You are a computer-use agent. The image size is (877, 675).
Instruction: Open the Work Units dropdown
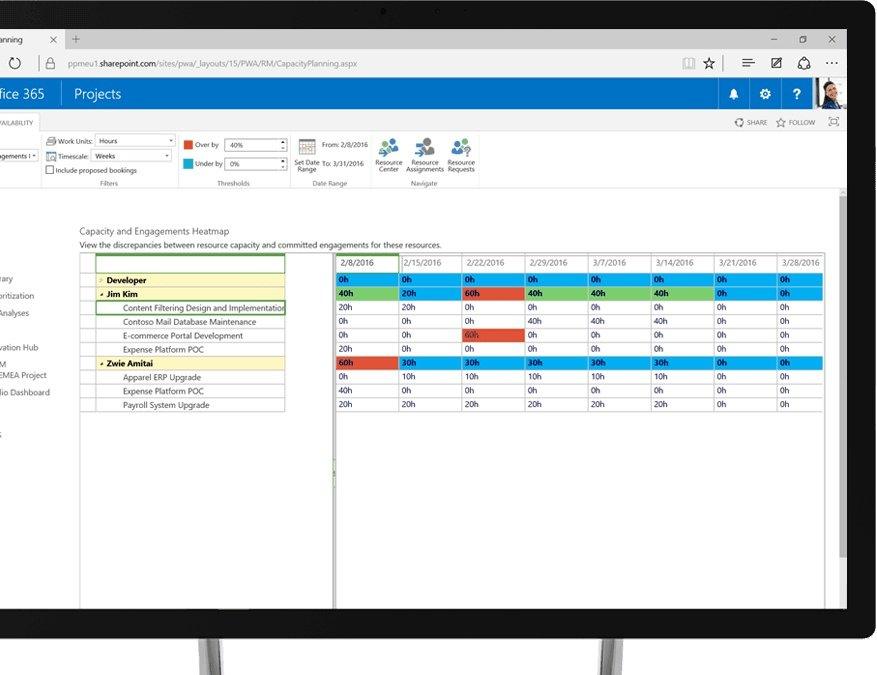[x=170, y=140]
